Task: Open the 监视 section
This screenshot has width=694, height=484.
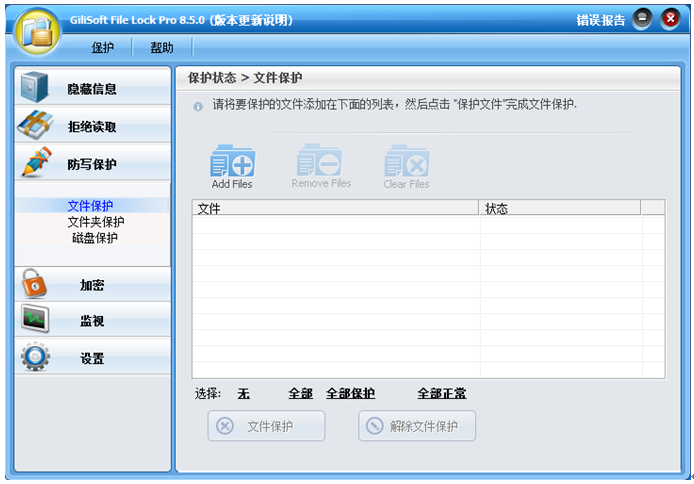Action: (93, 320)
